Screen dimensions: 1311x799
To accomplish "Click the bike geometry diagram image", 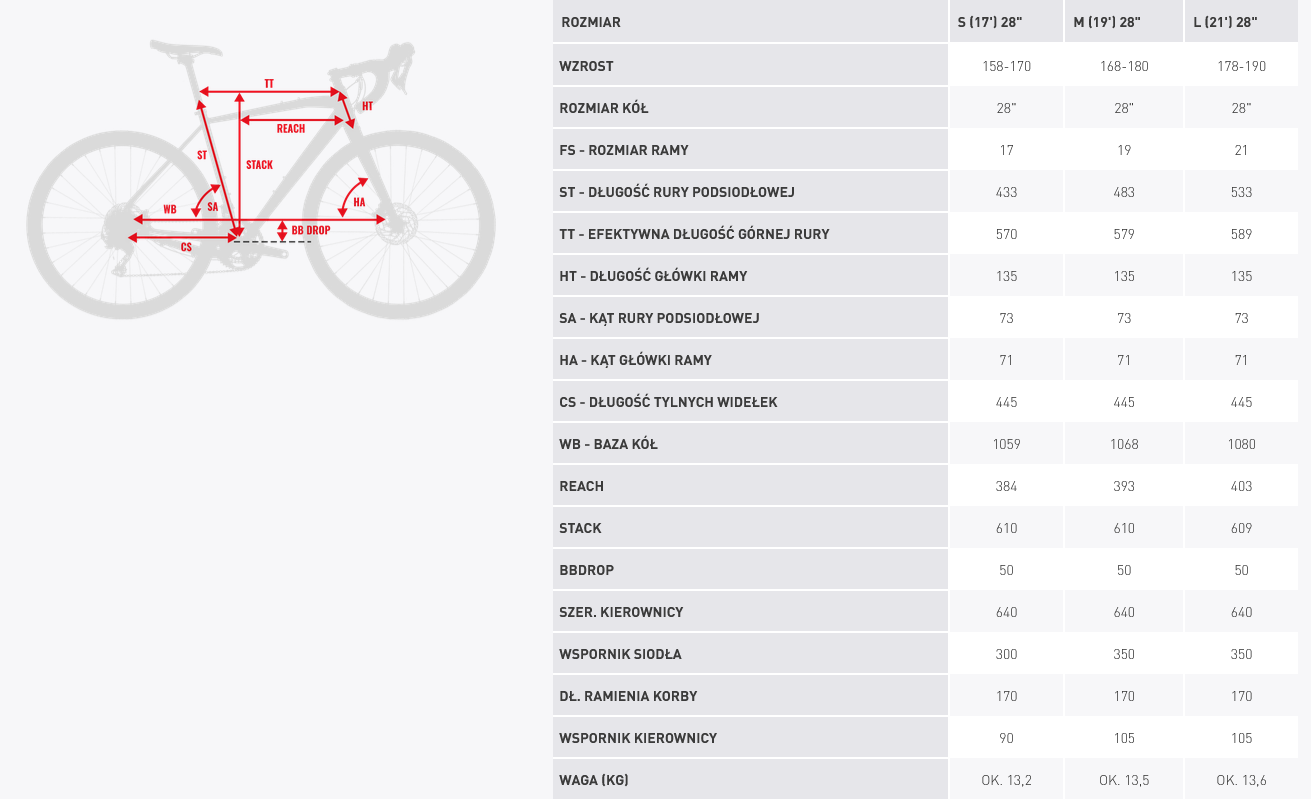I will pyautogui.click(x=261, y=180).
